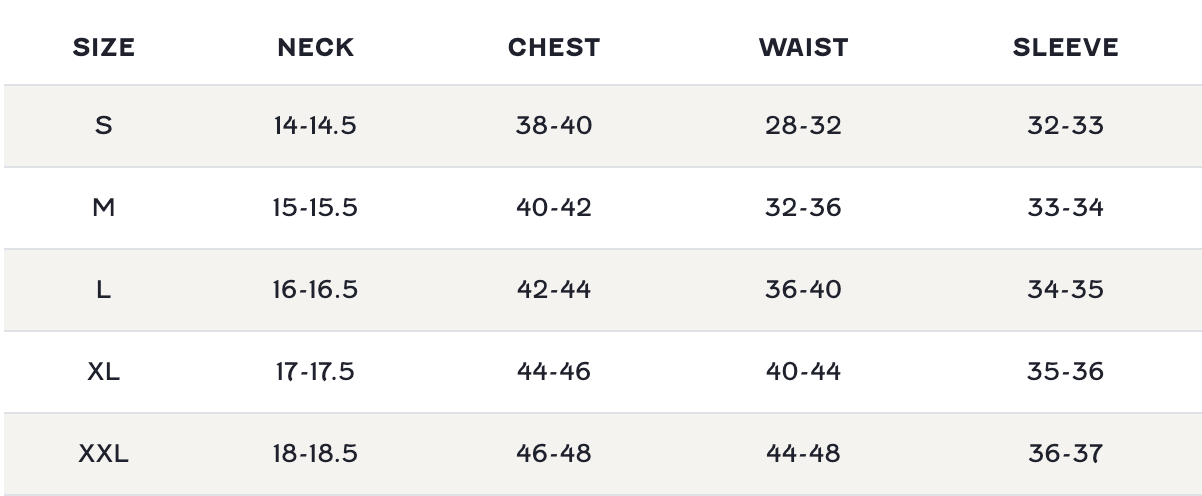Click neck measurement 14-14.5
This screenshot has height=496, width=1202.
point(315,126)
